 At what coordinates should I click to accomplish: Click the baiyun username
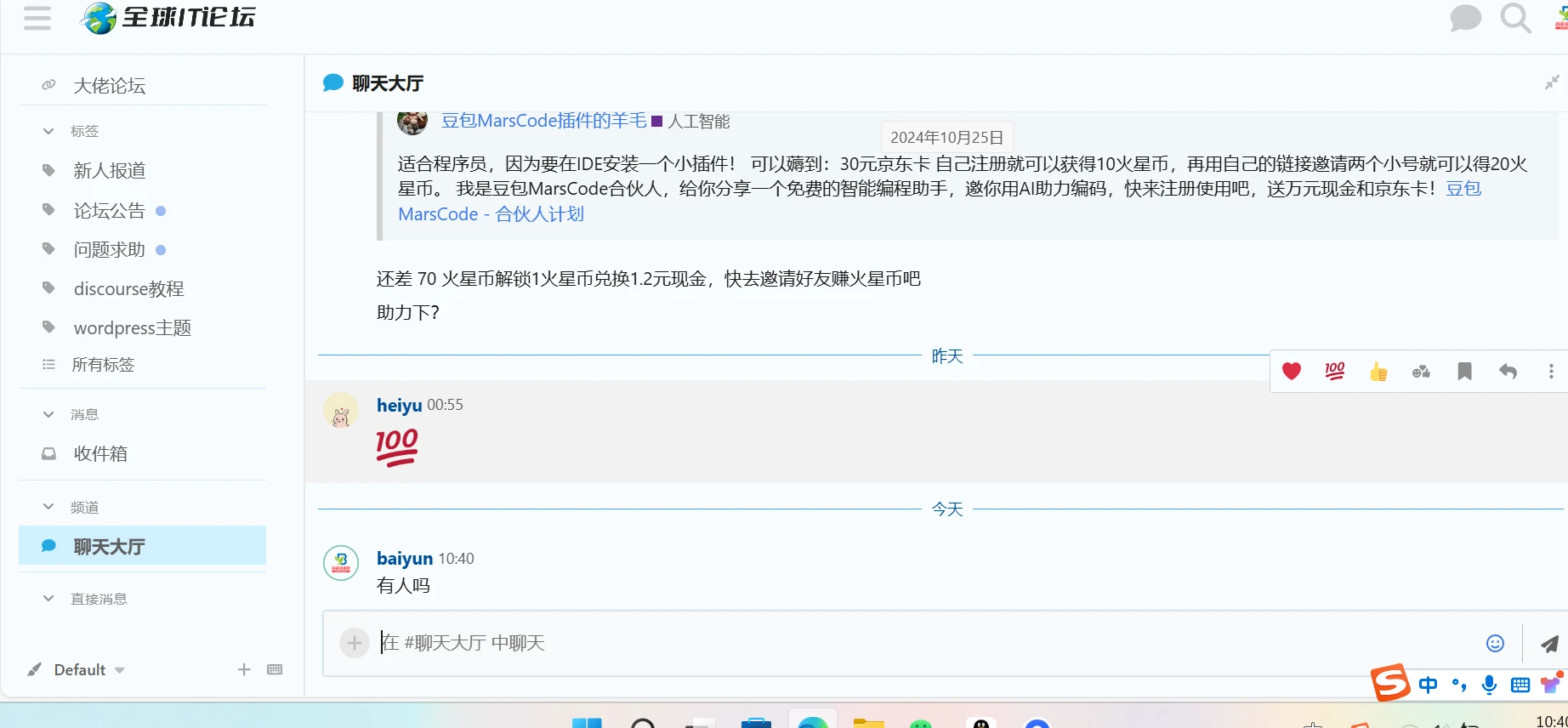pyautogui.click(x=405, y=559)
